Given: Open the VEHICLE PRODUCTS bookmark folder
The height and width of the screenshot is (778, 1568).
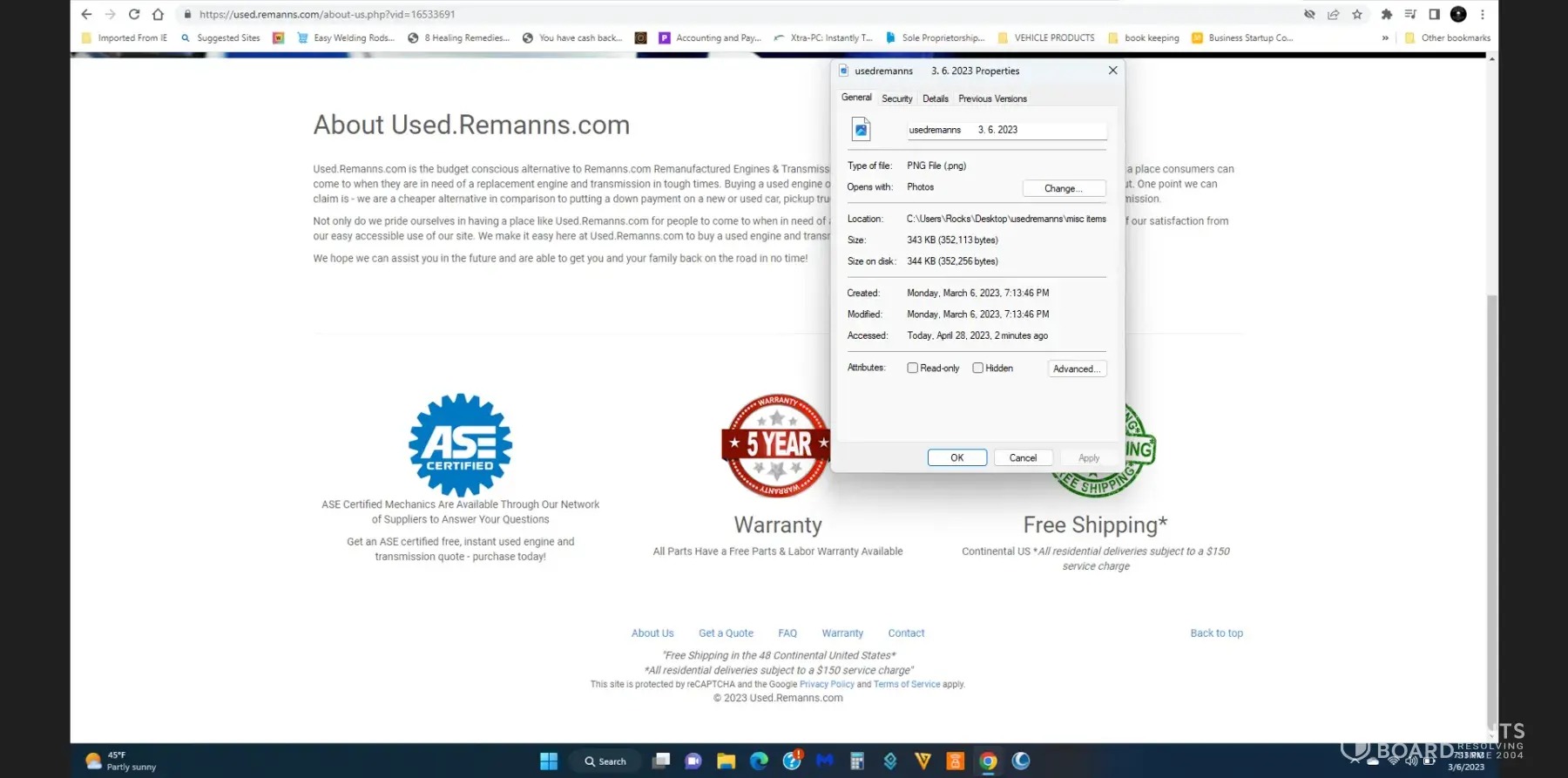Looking at the screenshot, I should [x=1046, y=37].
